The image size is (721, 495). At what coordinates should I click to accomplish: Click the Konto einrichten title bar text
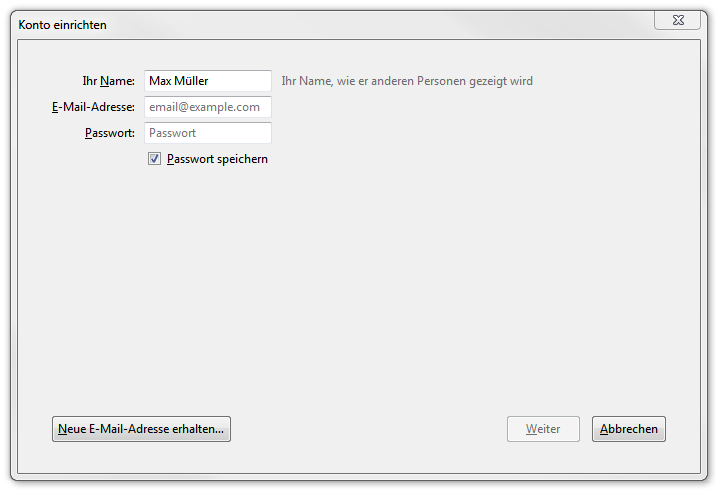tap(63, 25)
